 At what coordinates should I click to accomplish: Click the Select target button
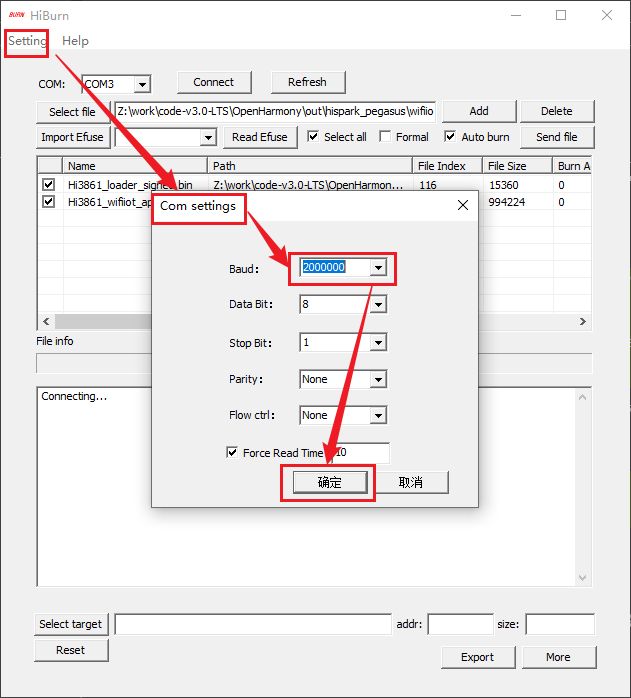pos(71,624)
